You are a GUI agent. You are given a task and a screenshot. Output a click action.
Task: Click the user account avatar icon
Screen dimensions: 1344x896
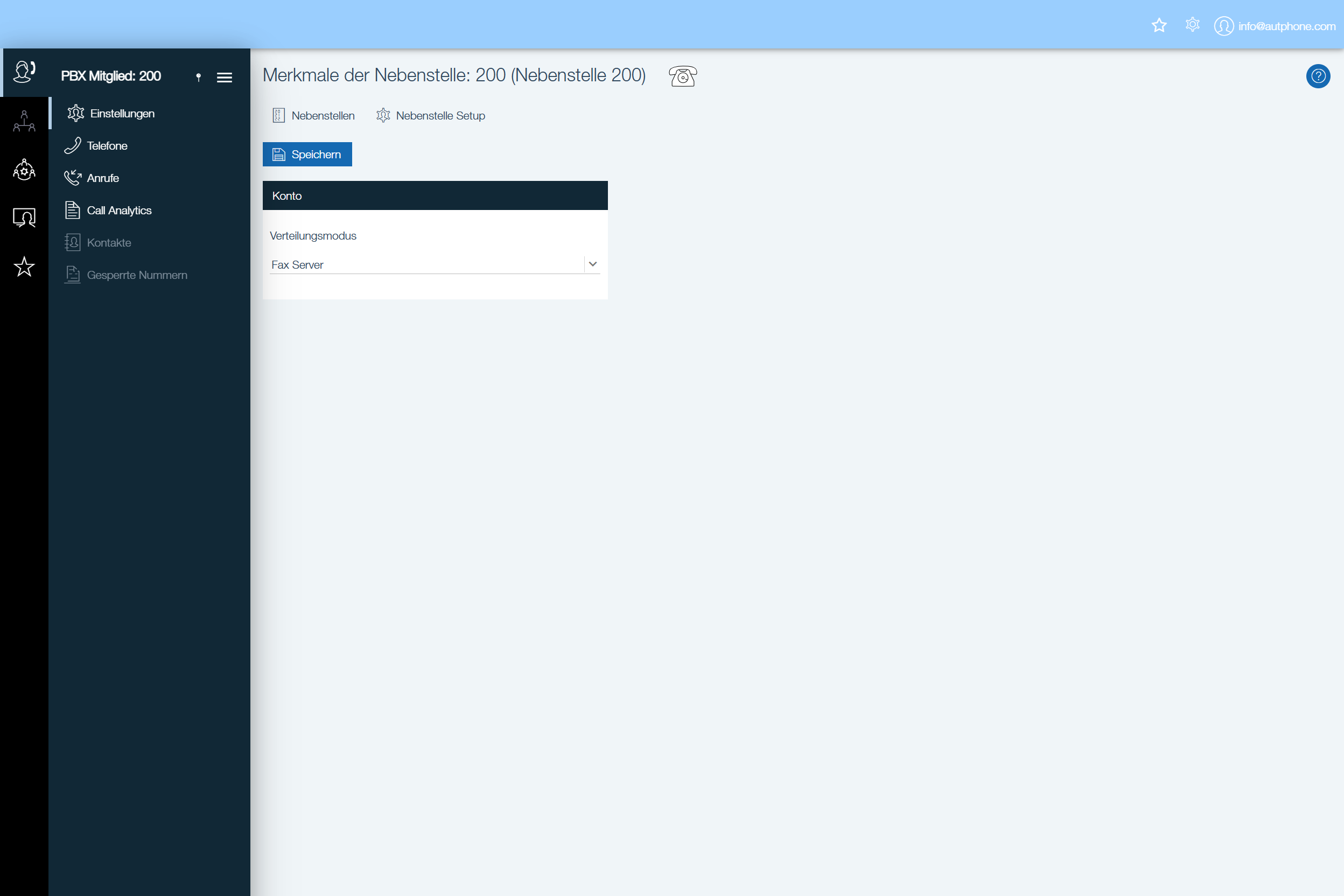tap(1223, 26)
